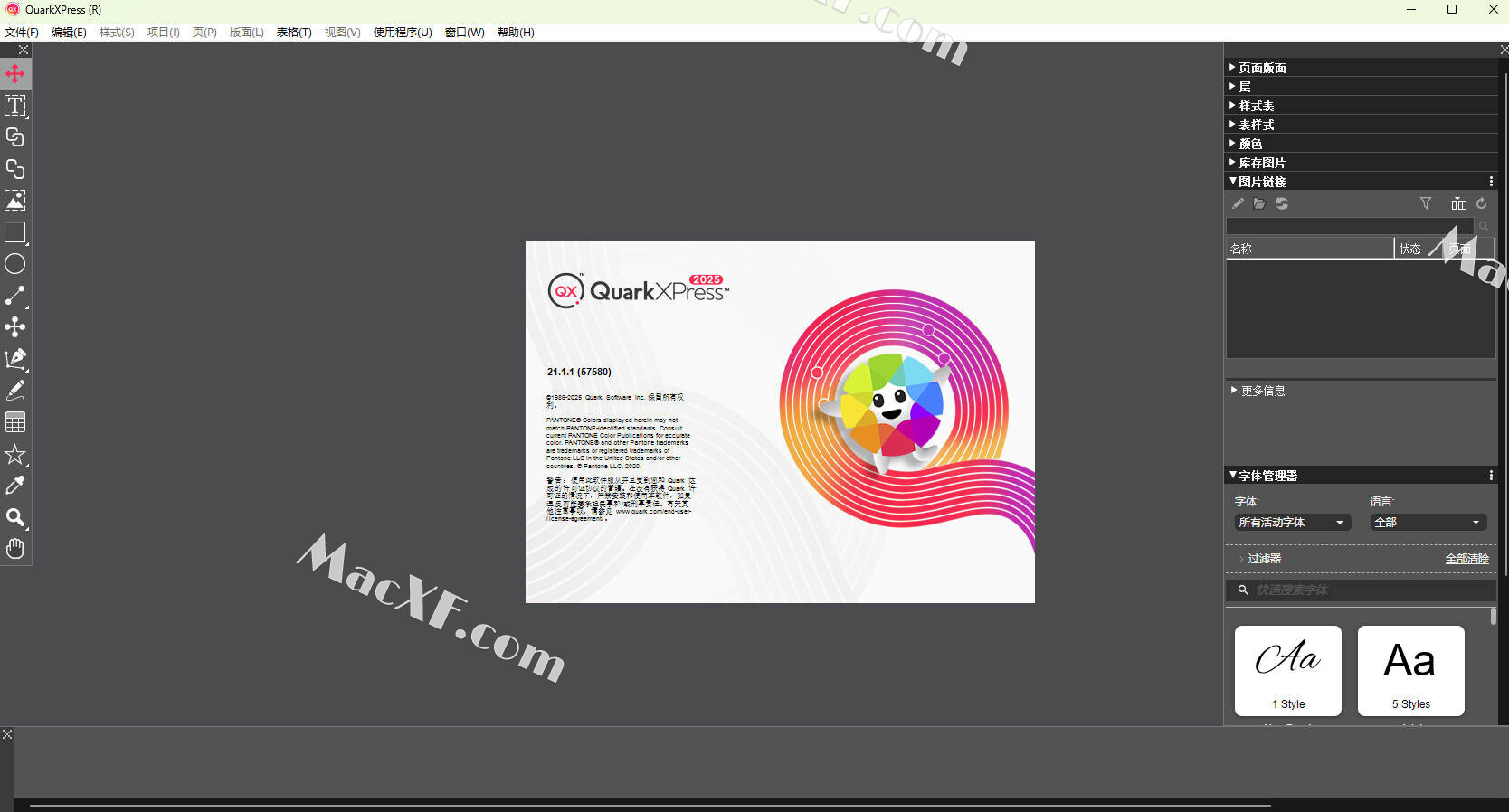
Task: Select the Freehand drawing pencil tool
Action: click(15, 391)
